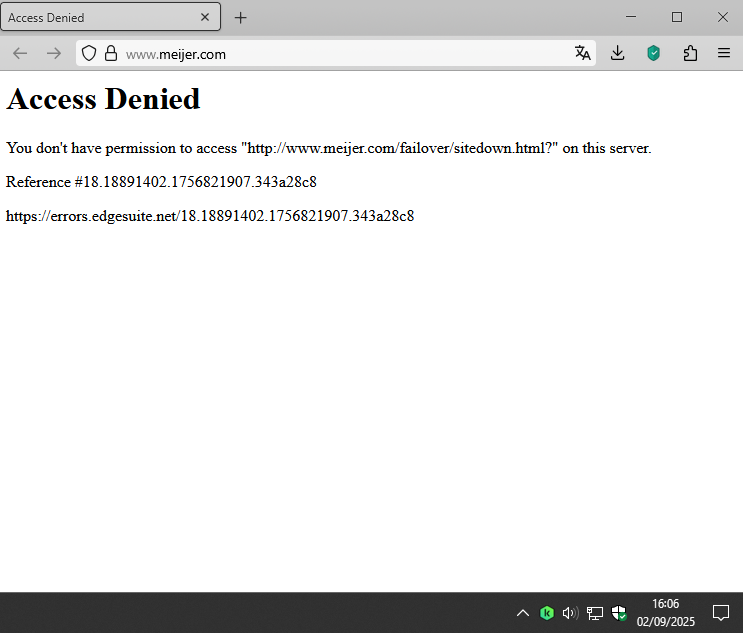743x633 pixels.
Task: Go forward with the arrow button
Action: tap(54, 54)
